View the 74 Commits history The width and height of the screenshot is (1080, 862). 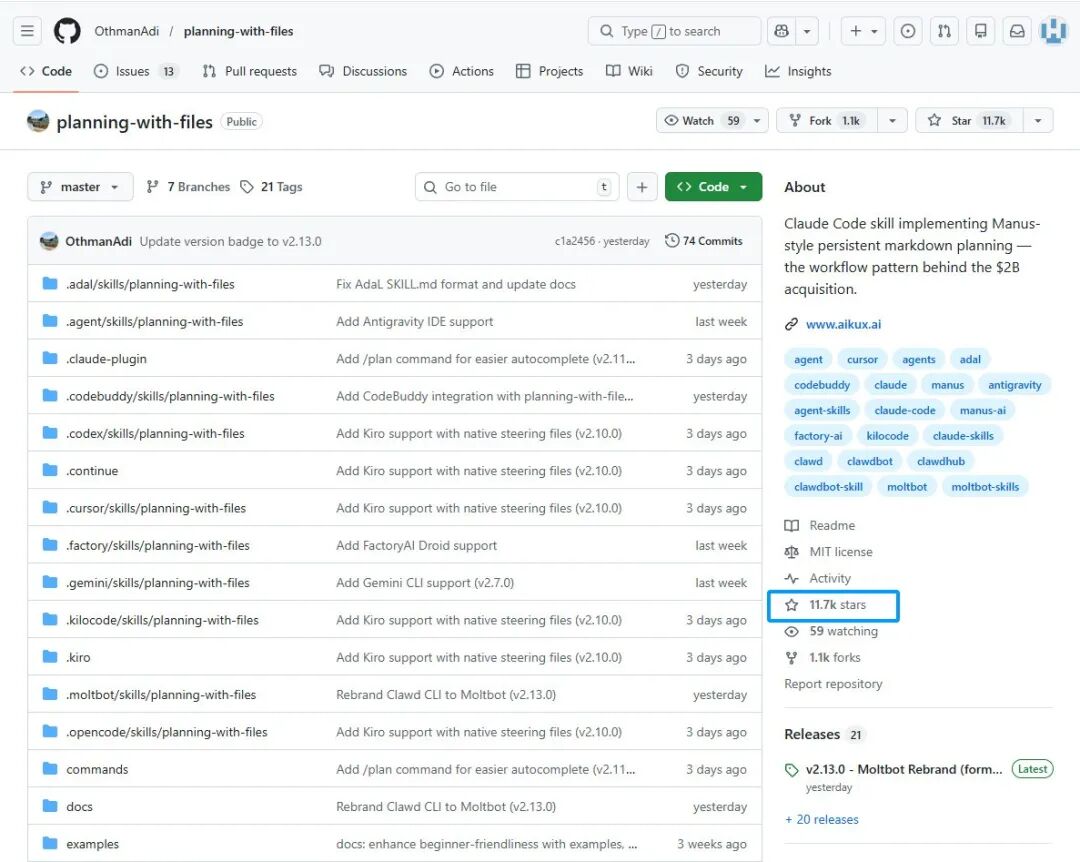(704, 241)
